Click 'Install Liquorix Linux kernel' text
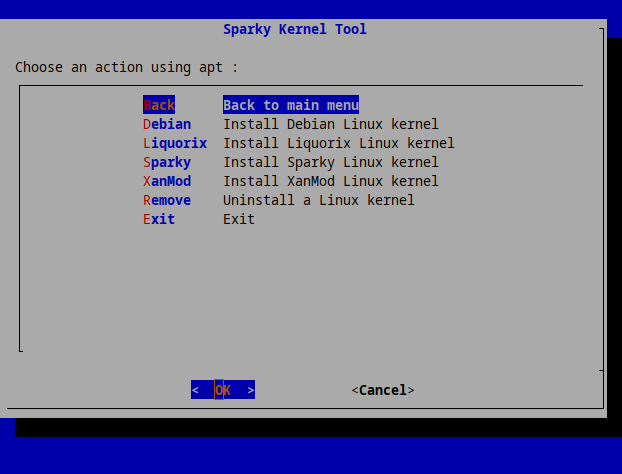This screenshot has width=622, height=474. pos(339,143)
